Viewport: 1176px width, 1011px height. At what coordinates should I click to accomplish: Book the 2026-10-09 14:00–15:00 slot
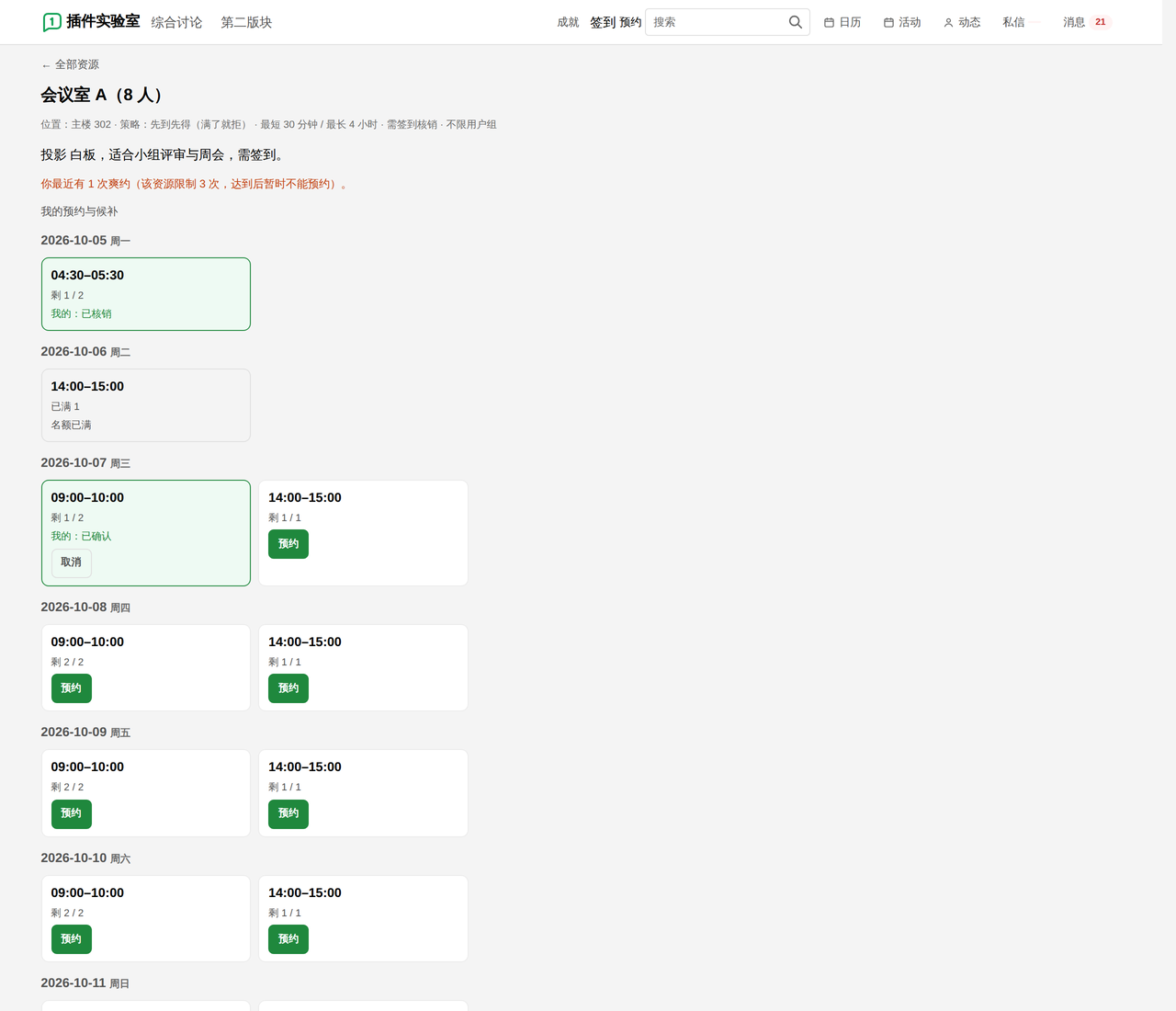(x=288, y=813)
